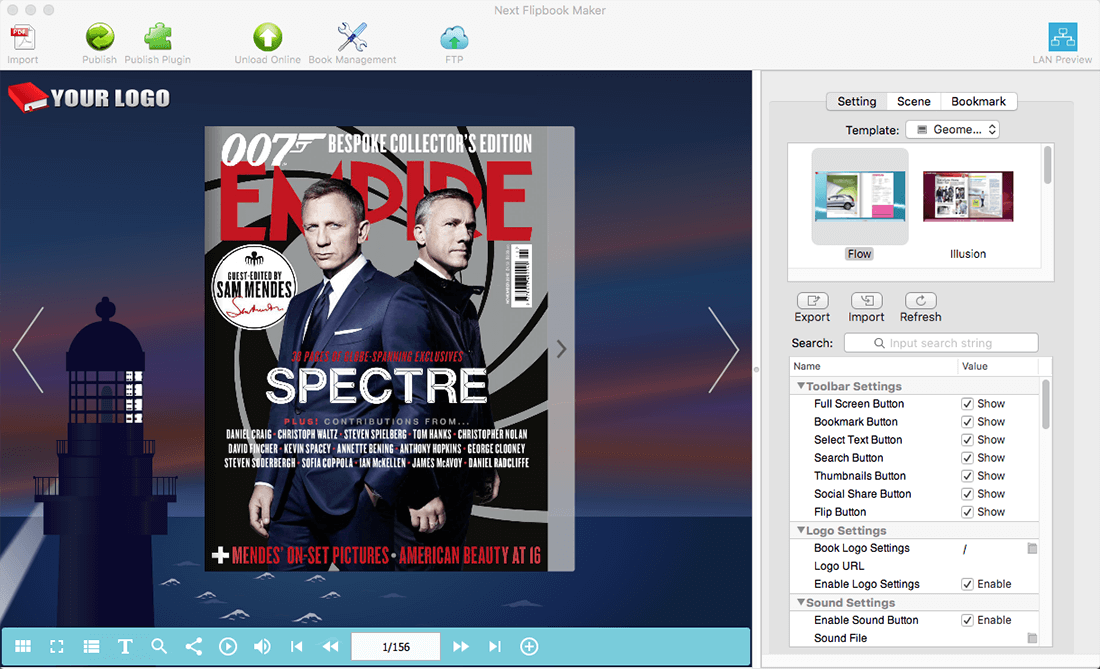Open Book Management tools icon
Image resolution: width=1100 pixels, height=669 pixels.
pyautogui.click(x=352, y=38)
